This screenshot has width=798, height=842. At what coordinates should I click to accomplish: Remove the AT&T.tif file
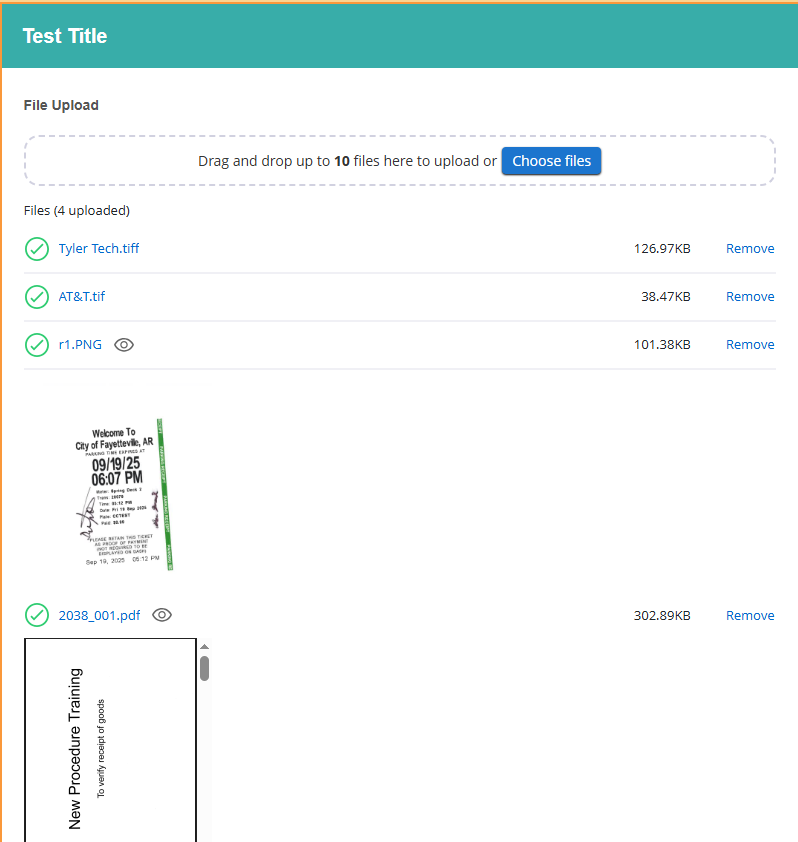tap(749, 297)
